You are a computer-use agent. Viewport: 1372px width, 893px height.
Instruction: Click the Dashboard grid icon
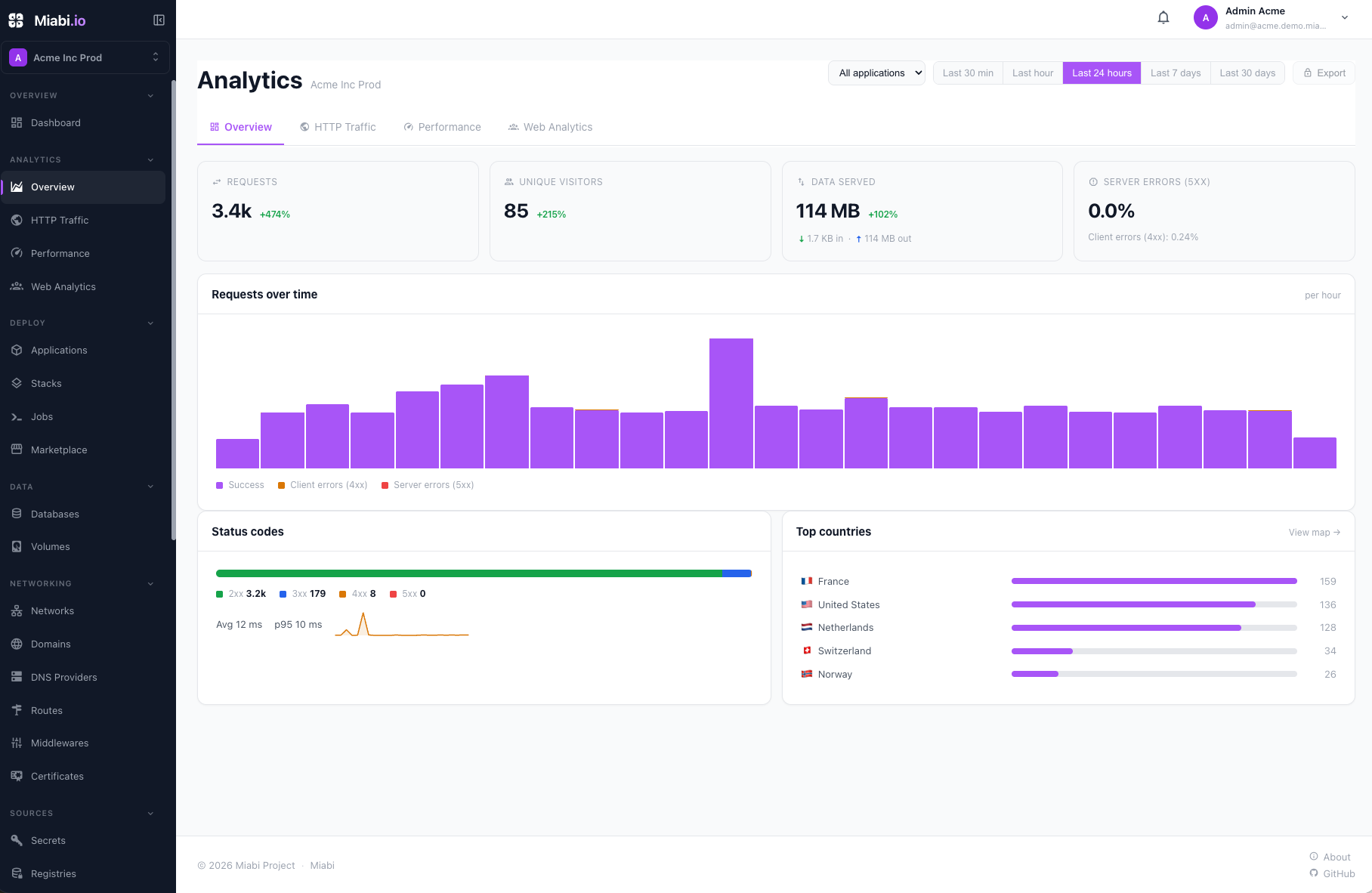pos(17,122)
